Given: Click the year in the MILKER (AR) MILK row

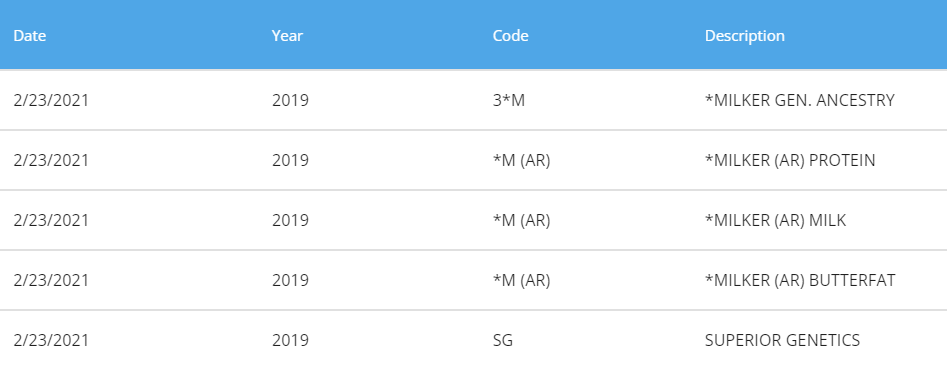Looking at the screenshot, I should [x=290, y=221].
